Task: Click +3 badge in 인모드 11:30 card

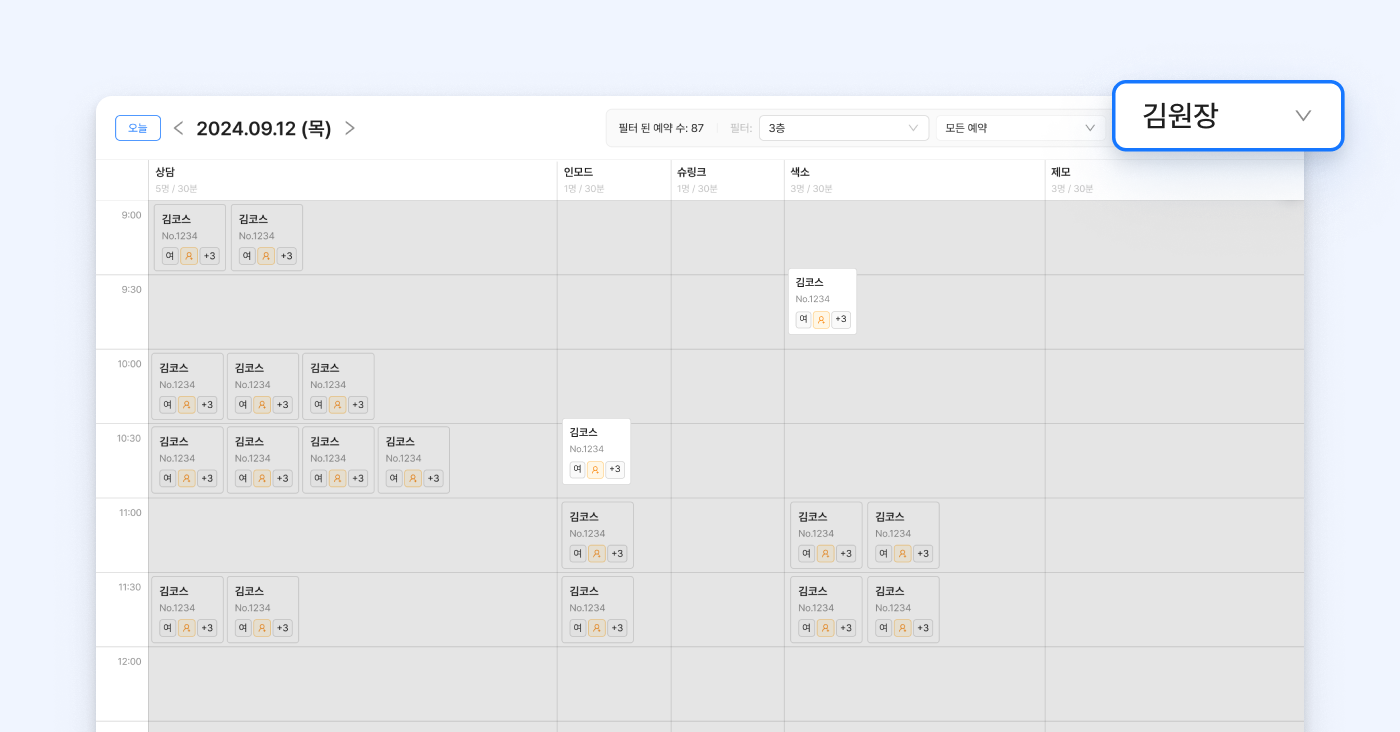Action: tap(617, 628)
